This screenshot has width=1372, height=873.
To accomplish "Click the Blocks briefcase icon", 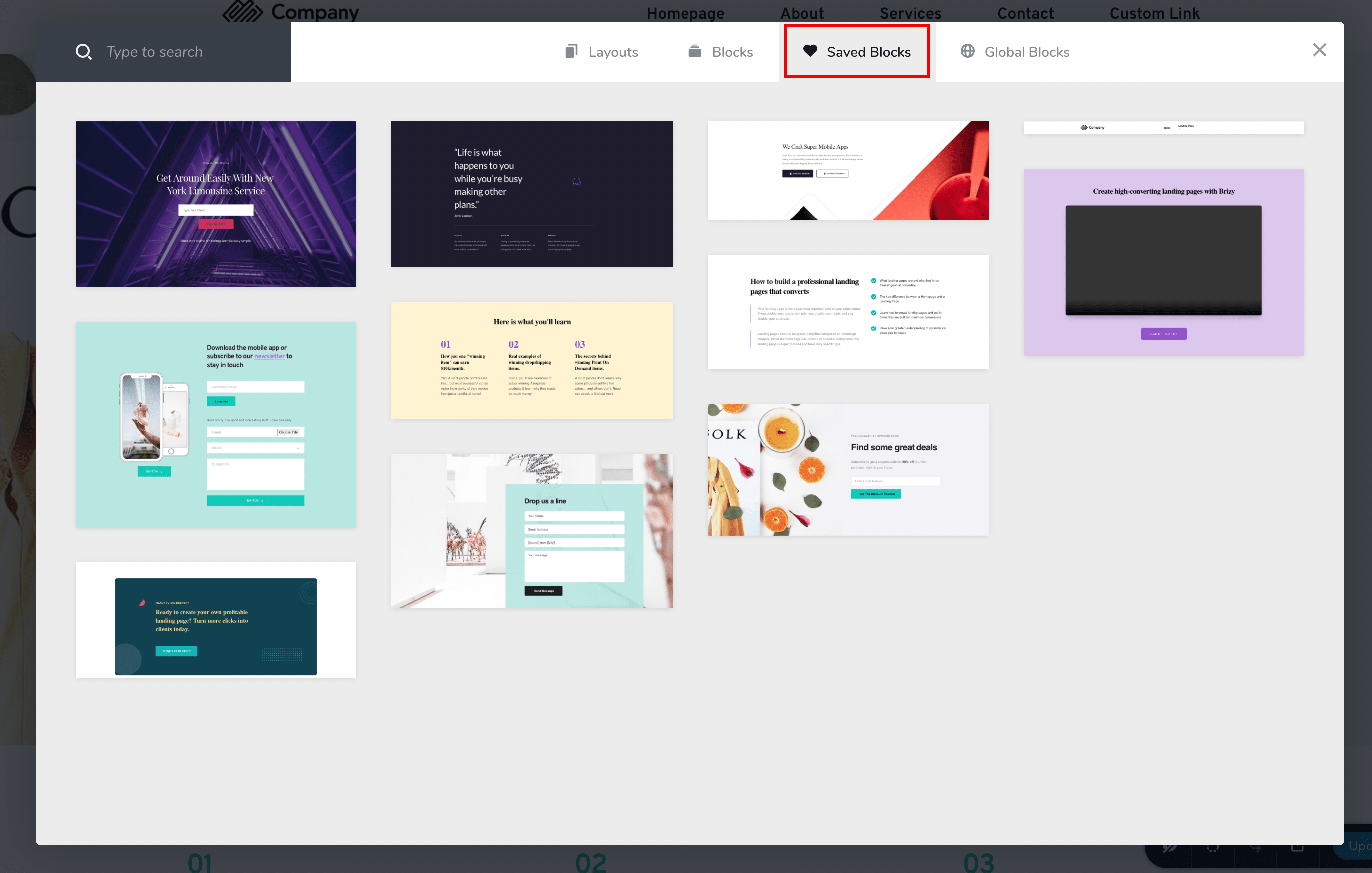I will point(694,51).
